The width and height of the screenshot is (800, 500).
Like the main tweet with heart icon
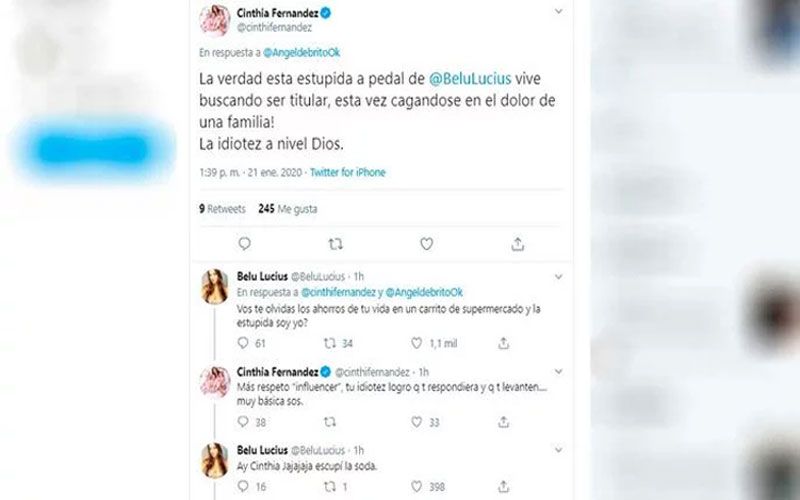pyautogui.click(x=427, y=244)
